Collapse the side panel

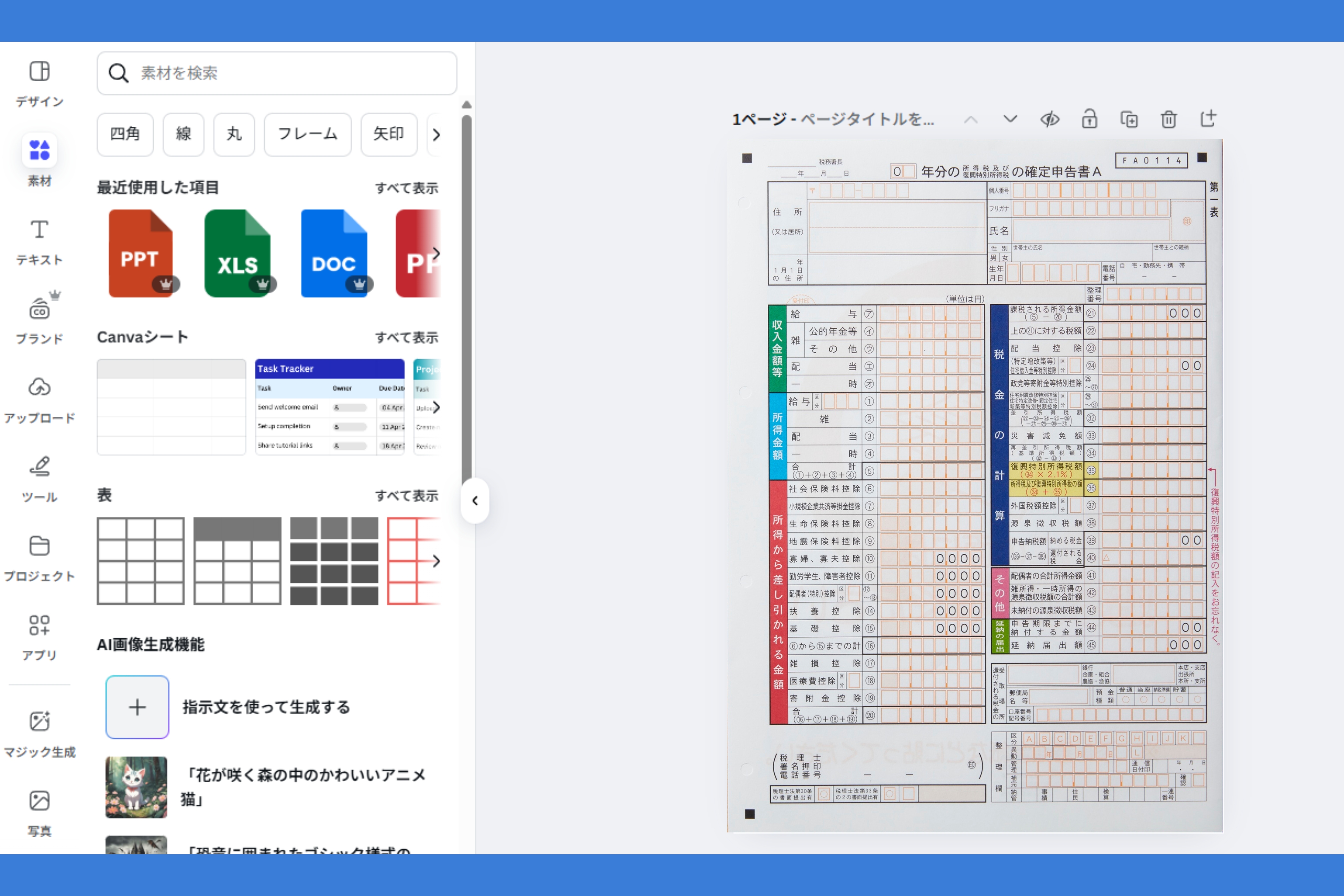[x=475, y=501]
